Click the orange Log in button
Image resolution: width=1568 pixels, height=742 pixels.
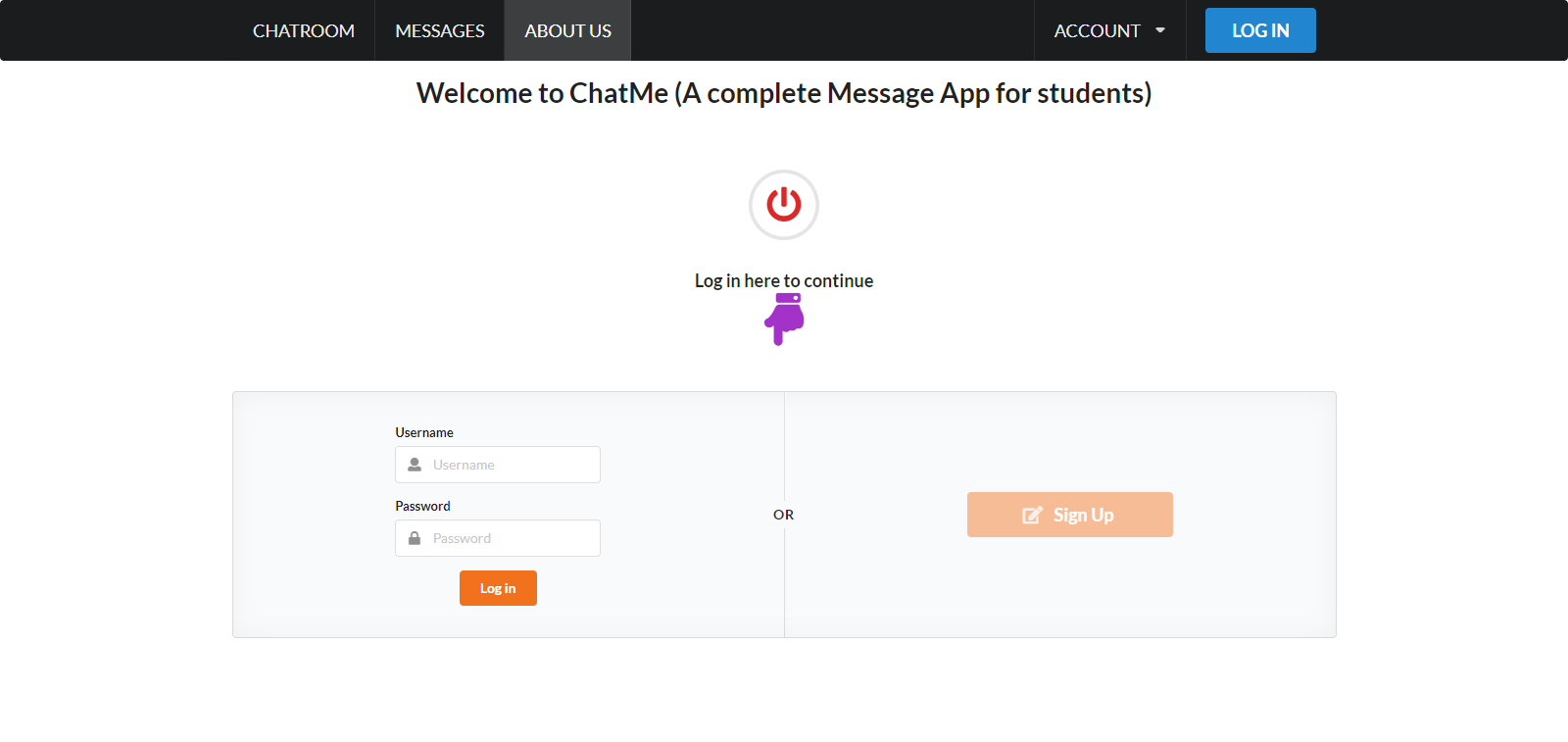point(498,587)
